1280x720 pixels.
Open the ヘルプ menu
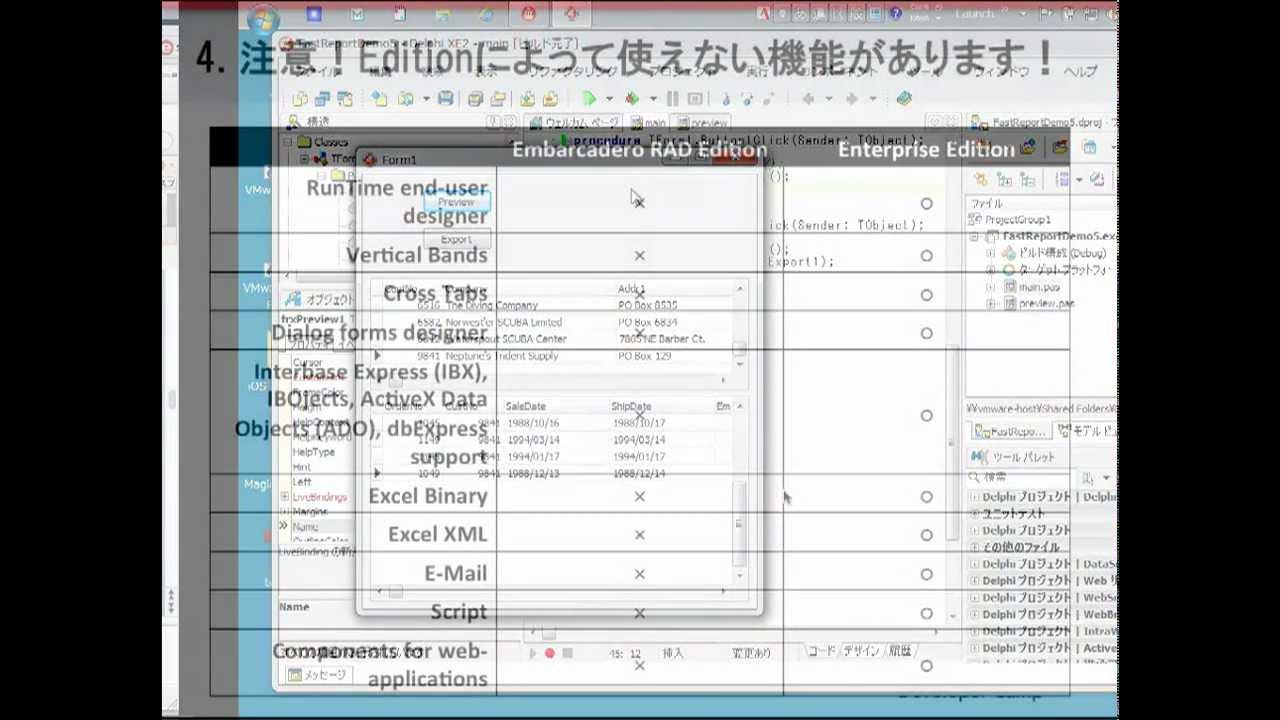(x=1080, y=72)
